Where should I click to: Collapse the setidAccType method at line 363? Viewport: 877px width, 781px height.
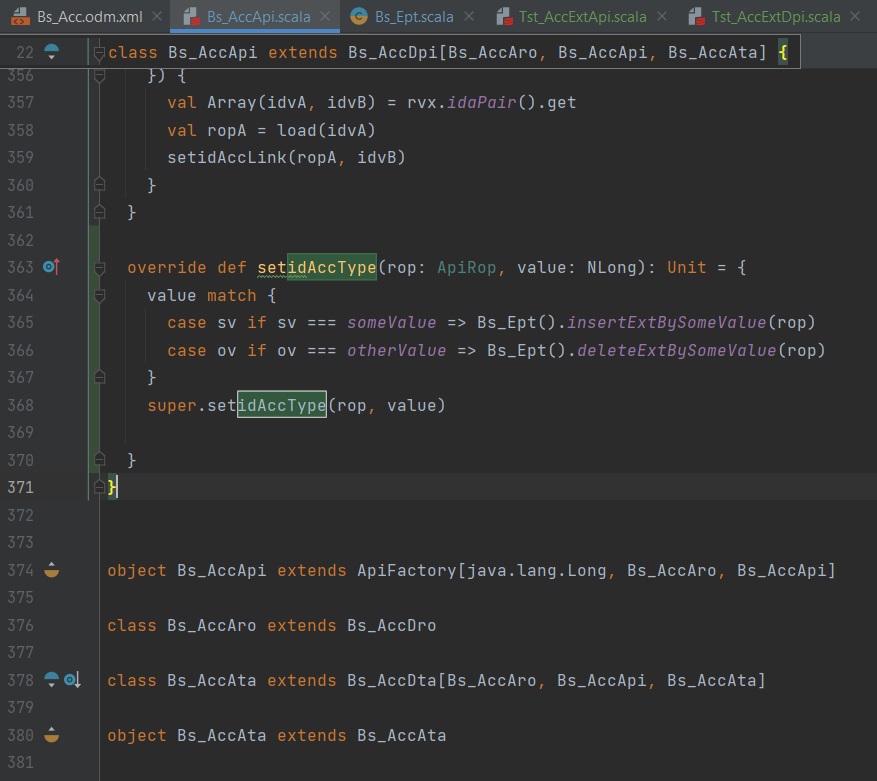click(x=99, y=268)
